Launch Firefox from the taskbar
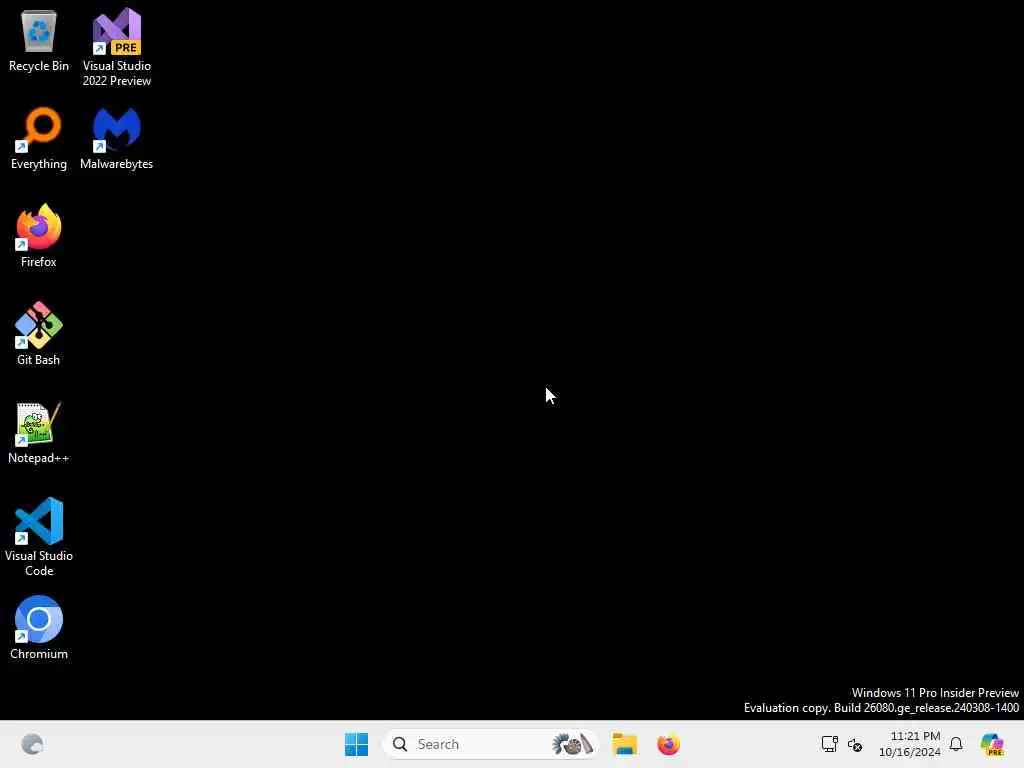The image size is (1024, 768). pos(668,744)
